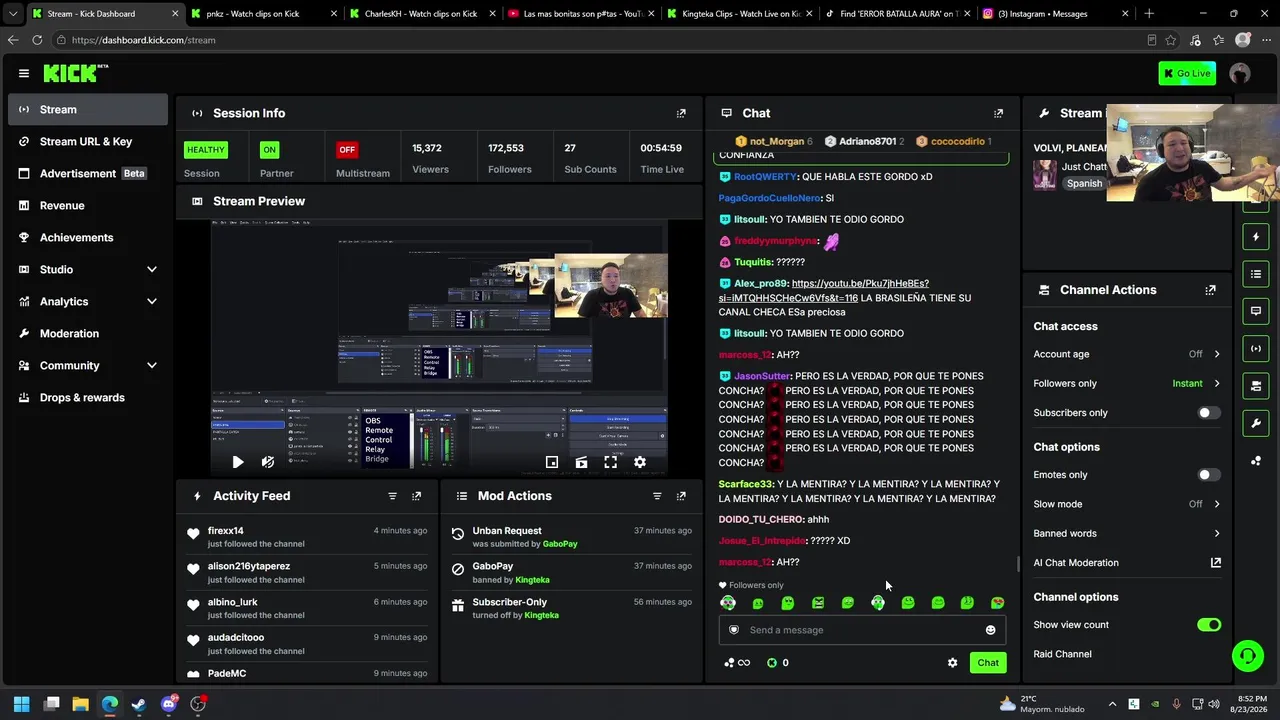The height and width of the screenshot is (720, 1280).
Task: Open Windows Start menu
Action: [22, 704]
